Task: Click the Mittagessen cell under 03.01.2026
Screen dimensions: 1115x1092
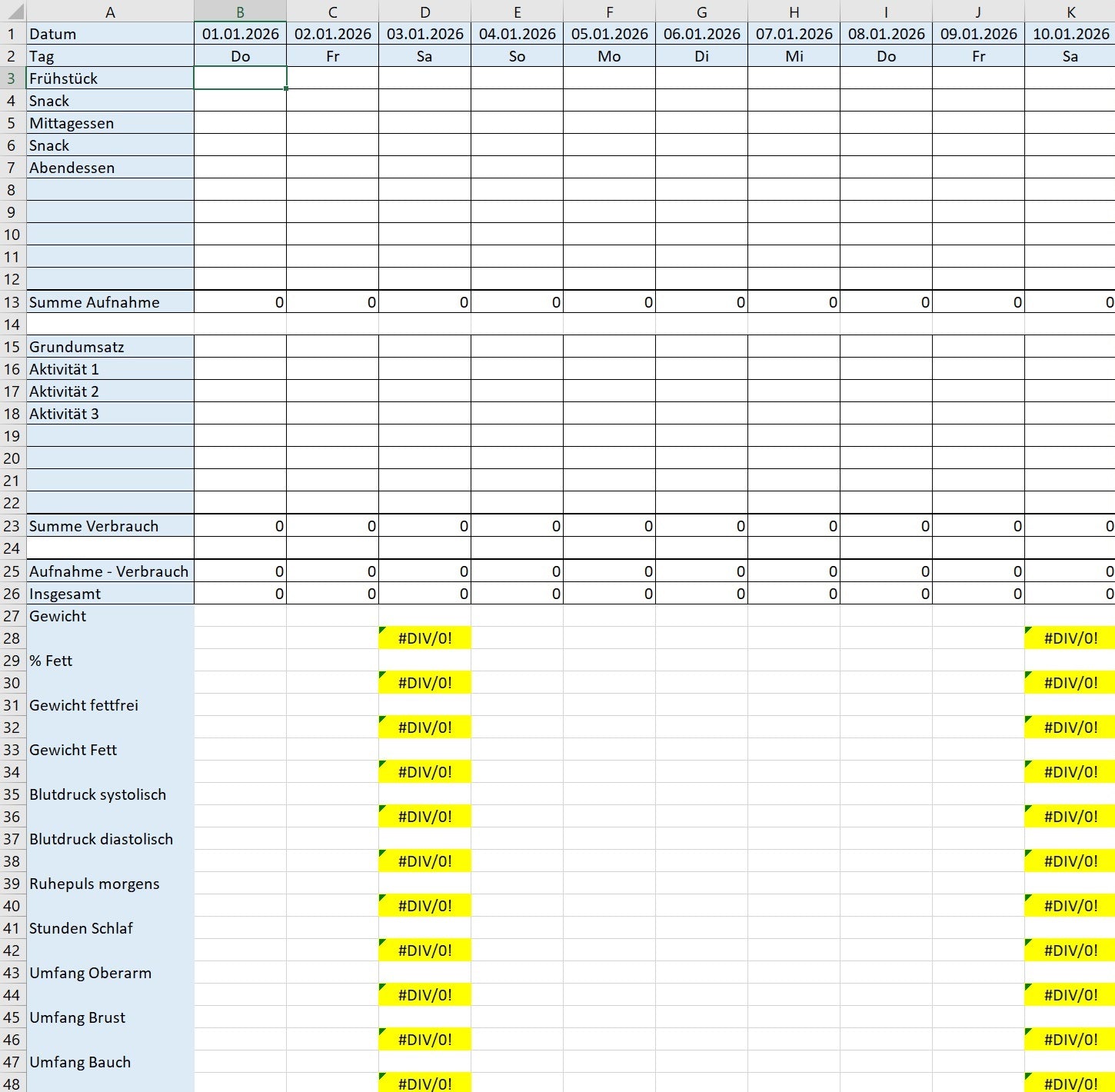Action: click(424, 123)
